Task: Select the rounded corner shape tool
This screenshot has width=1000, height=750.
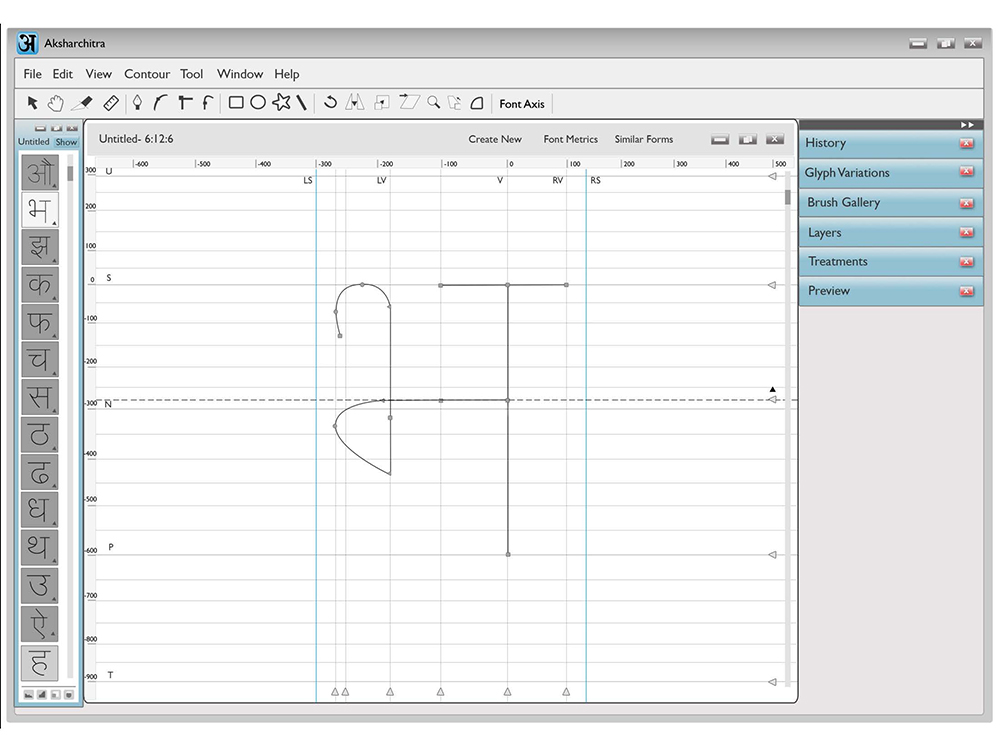Action: pos(477,103)
